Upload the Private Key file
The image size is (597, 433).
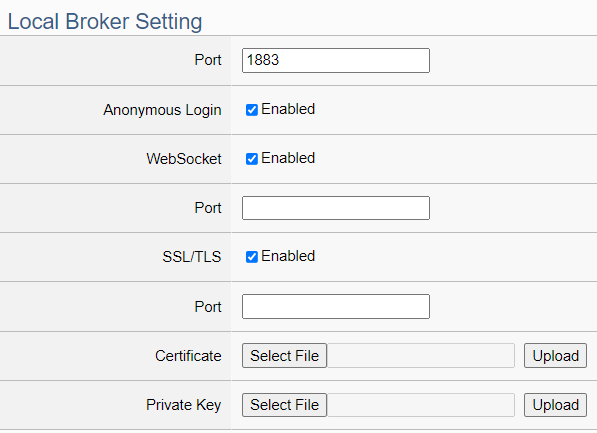[x=555, y=405]
